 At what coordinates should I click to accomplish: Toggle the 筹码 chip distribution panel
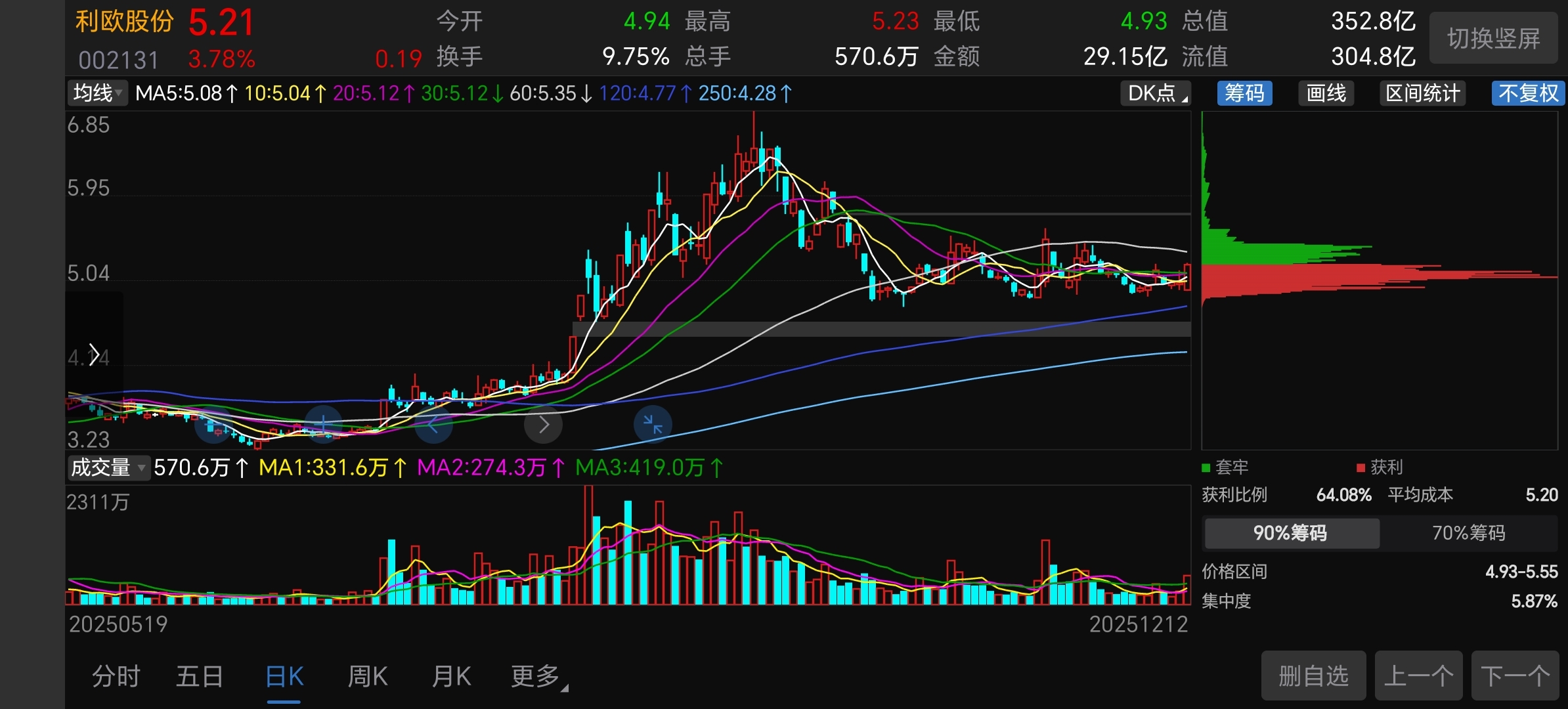(x=1244, y=93)
